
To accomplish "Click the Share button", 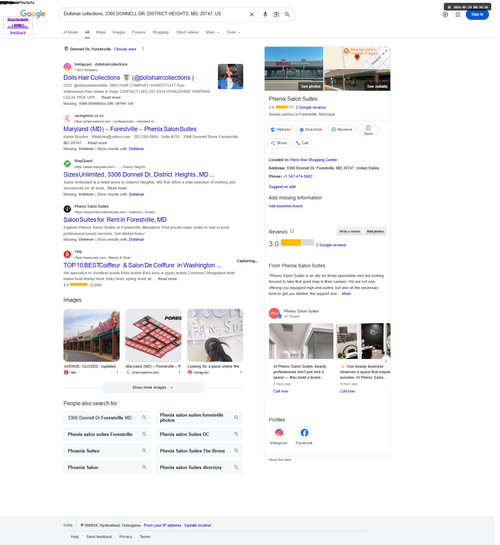I will point(279,143).
